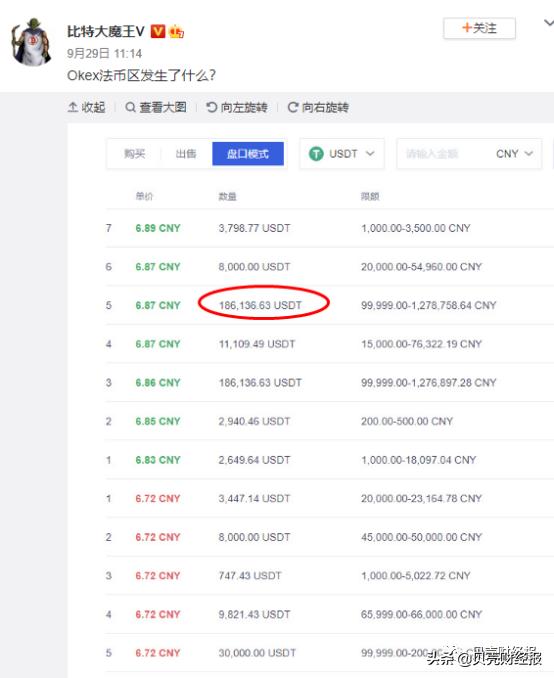Click the 6.85 CNY price
The width and height of the screenshot is (554, 678).
pos(158,421)
